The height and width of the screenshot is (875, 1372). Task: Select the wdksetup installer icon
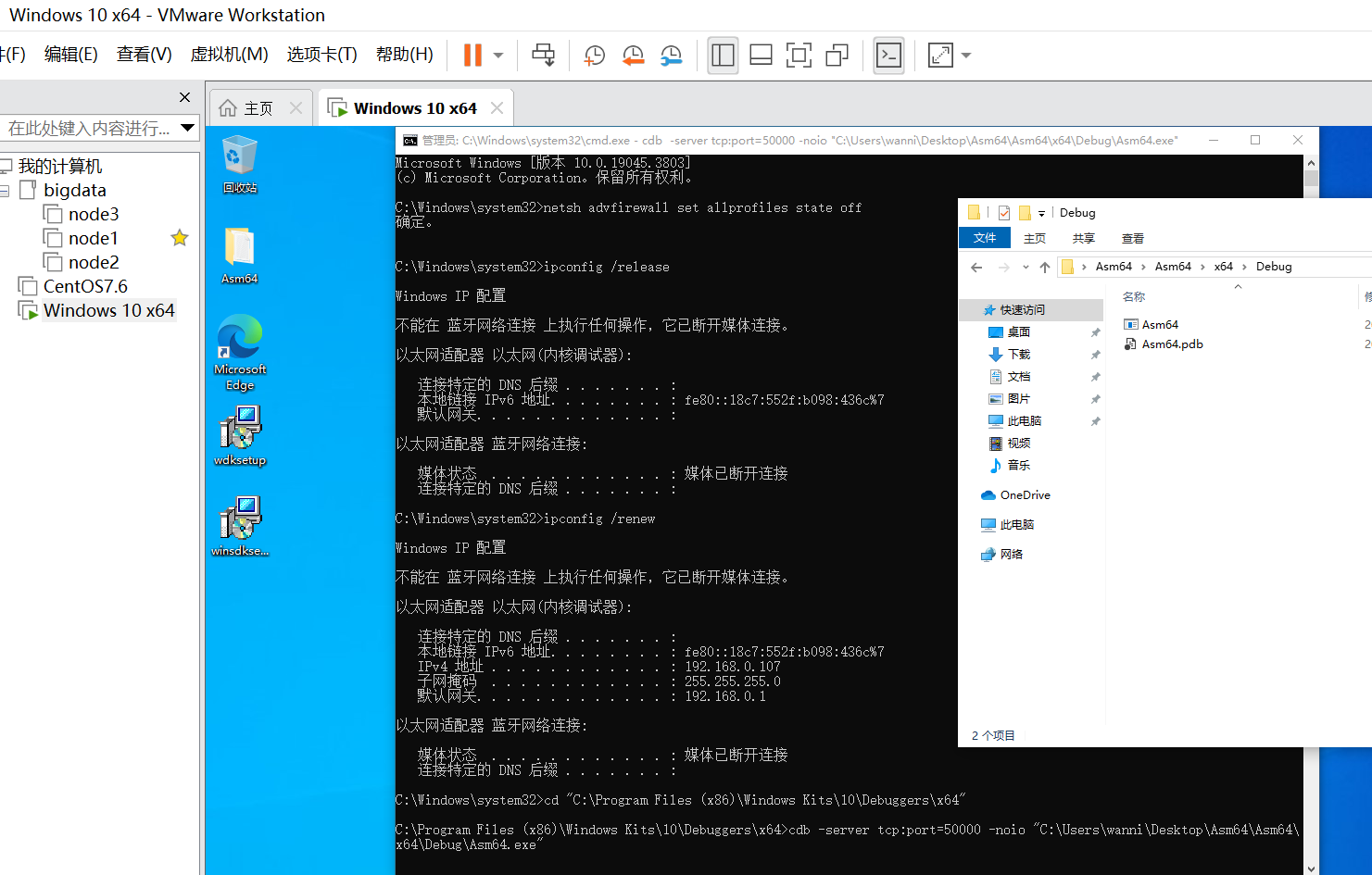coord(240,436)
